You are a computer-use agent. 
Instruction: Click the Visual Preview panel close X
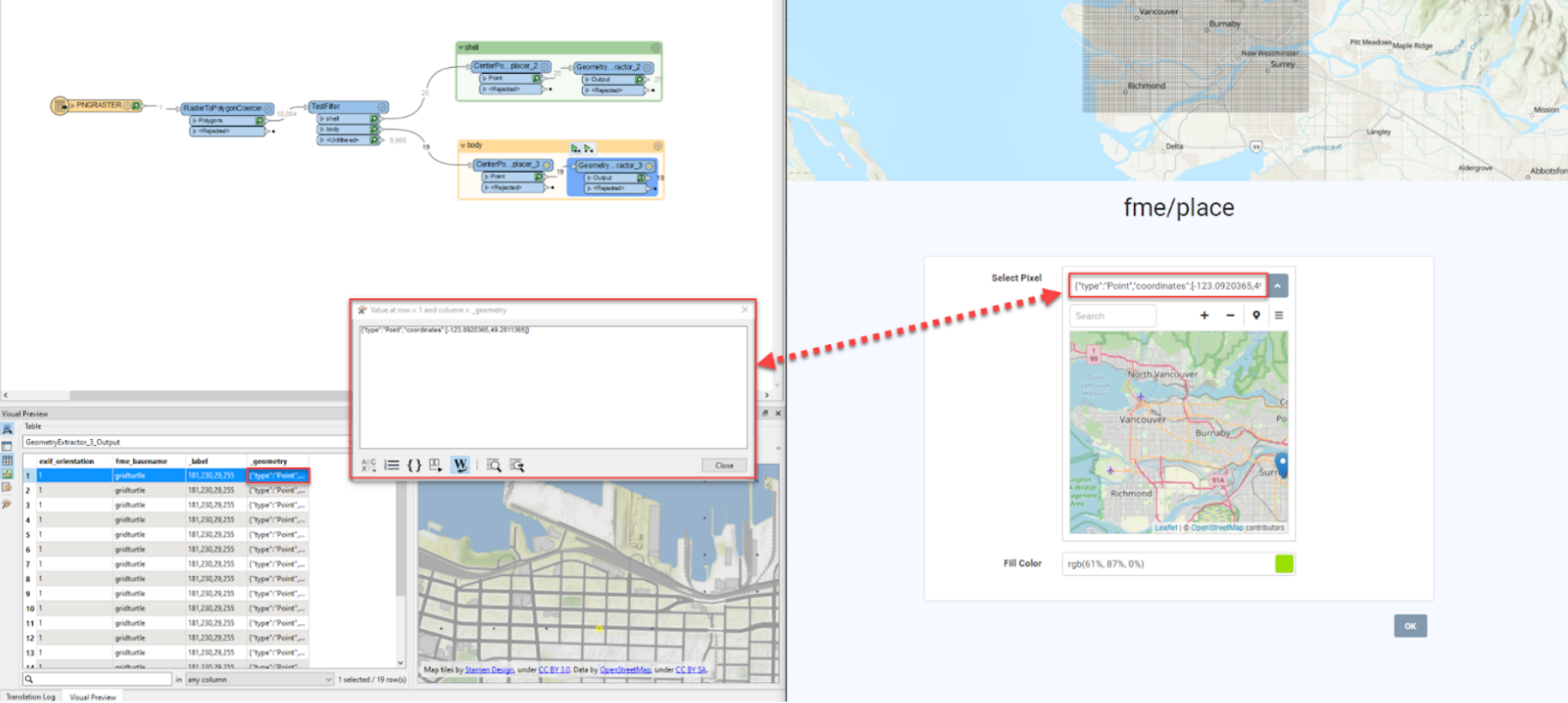pyautogui.click(x=778, y=413)
